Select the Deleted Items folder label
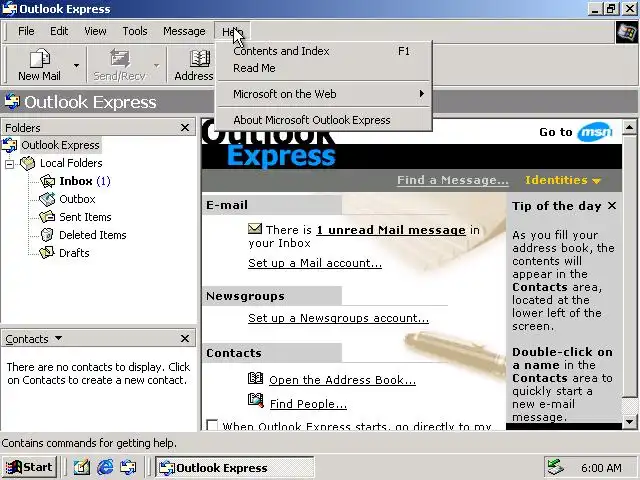 pyautogui.click(x=93, y=235)
